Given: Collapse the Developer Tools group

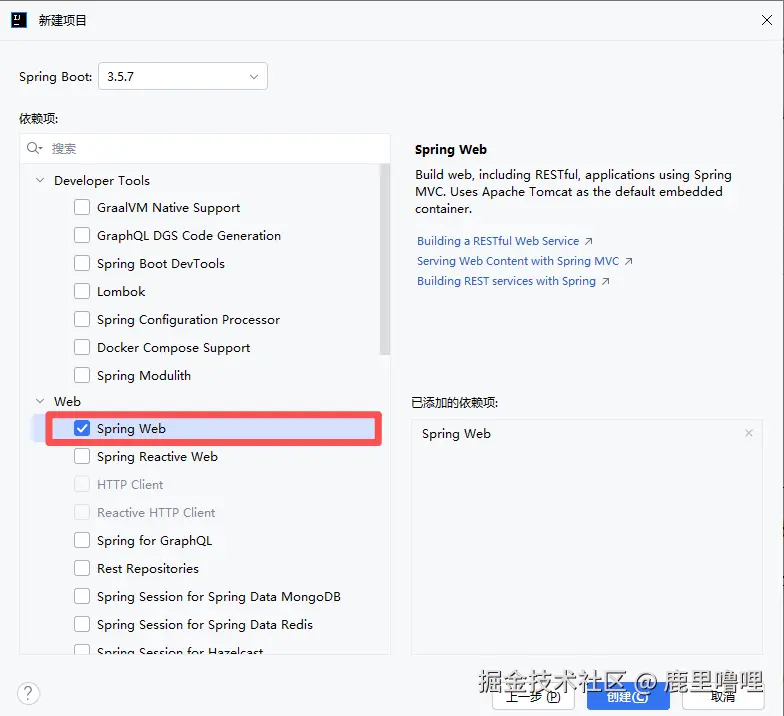Looking at the screenshot, I should (x=40, y=180).
